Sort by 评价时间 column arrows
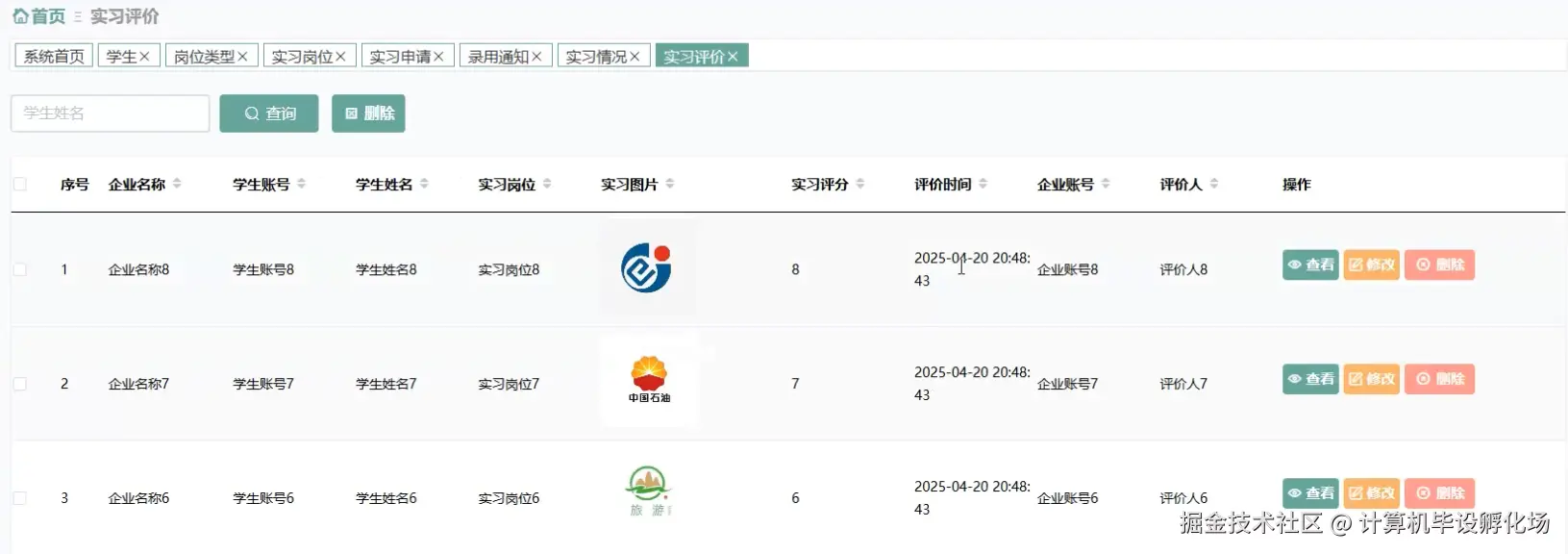This screenshot has height=554, width=1568. coord(983,184)
